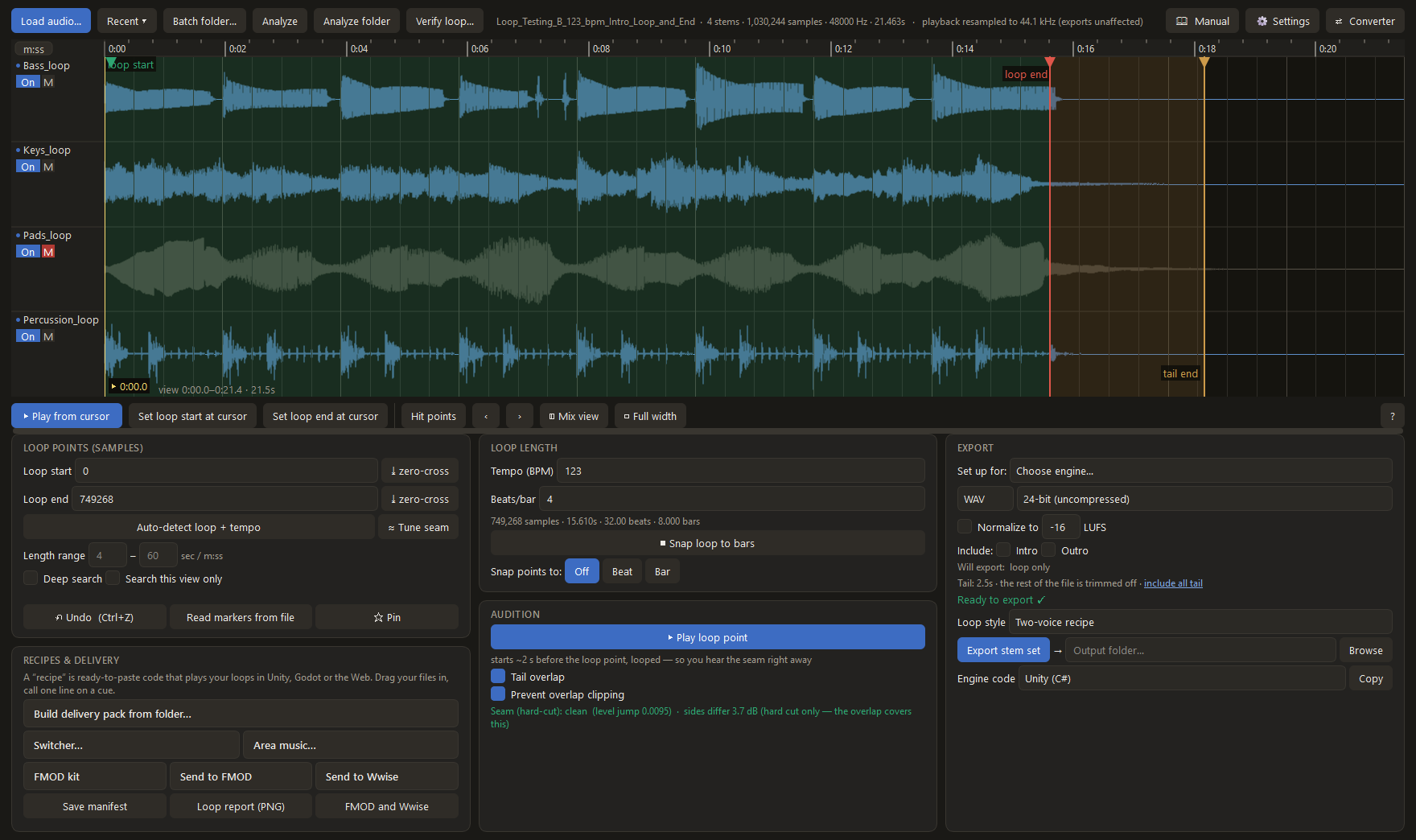Viewport: 1416px width, 840px height.
Task: Open the help question mark button
Action: pos(1392,416)
